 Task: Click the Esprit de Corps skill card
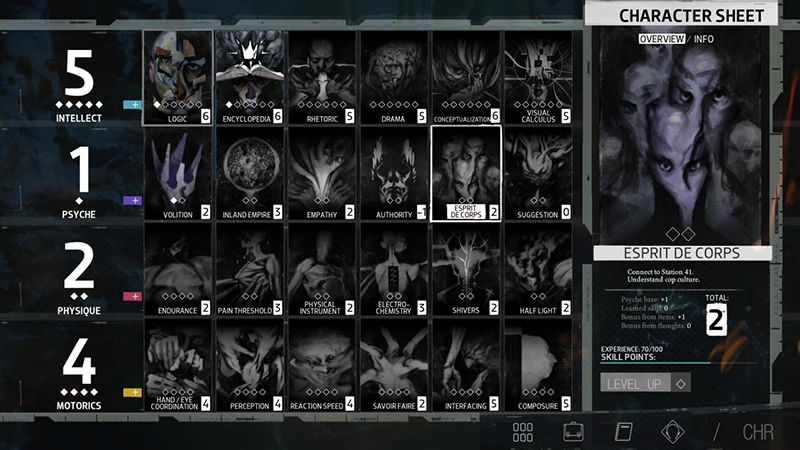pyautogui.click(x=466, y=174)
